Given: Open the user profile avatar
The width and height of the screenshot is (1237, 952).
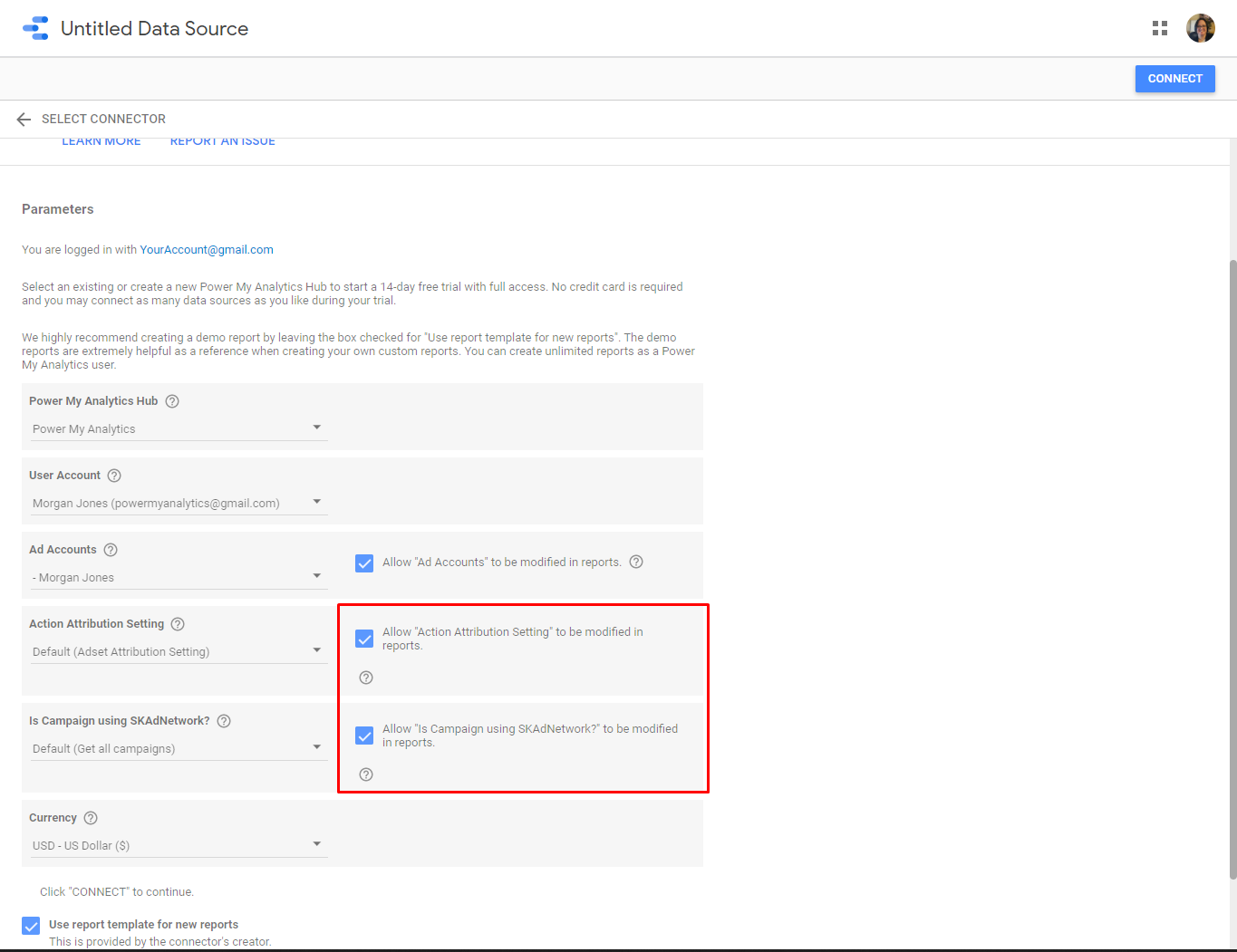Looking at the screenshot, I should (1200, 28).
